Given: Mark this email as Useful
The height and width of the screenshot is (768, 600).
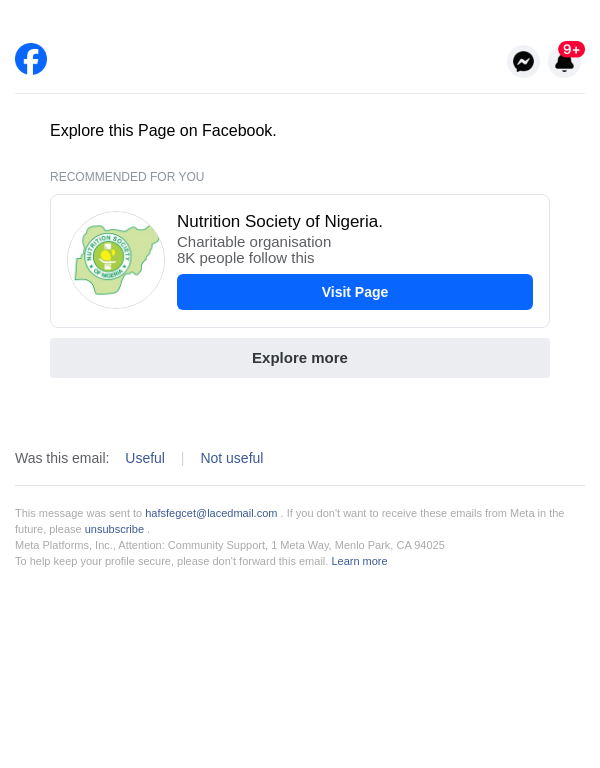Looking at the screenshot, I should 145,458.
